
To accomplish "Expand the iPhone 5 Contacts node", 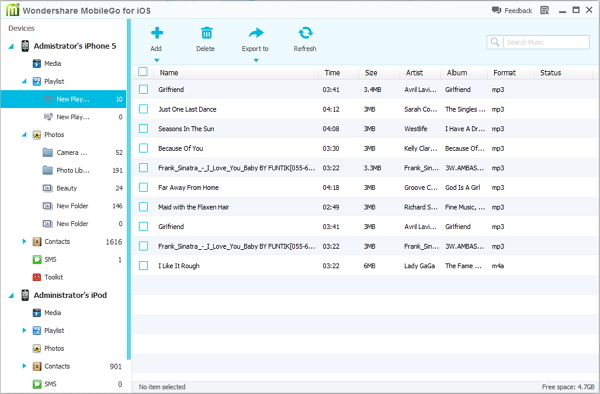I will 24,241.
